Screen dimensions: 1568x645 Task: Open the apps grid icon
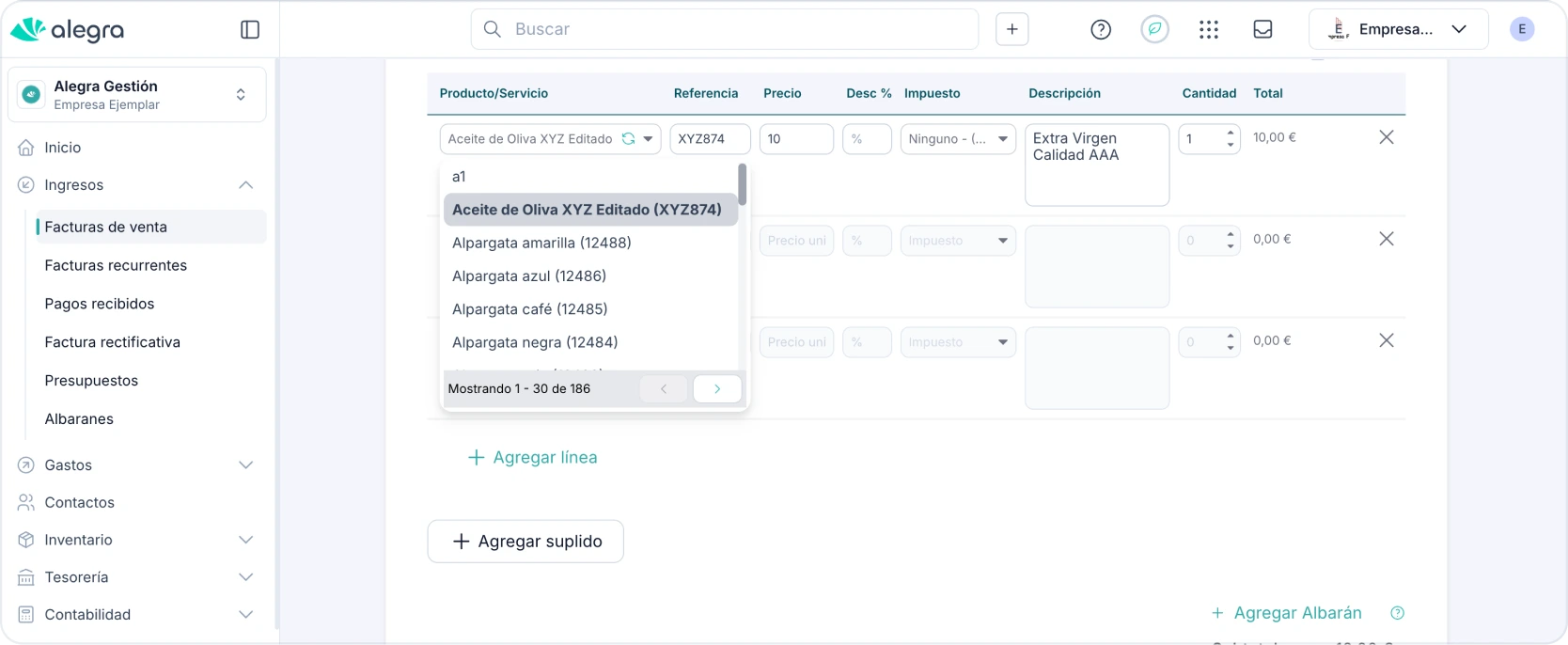pyautogui.click(x=1209, y=30)
